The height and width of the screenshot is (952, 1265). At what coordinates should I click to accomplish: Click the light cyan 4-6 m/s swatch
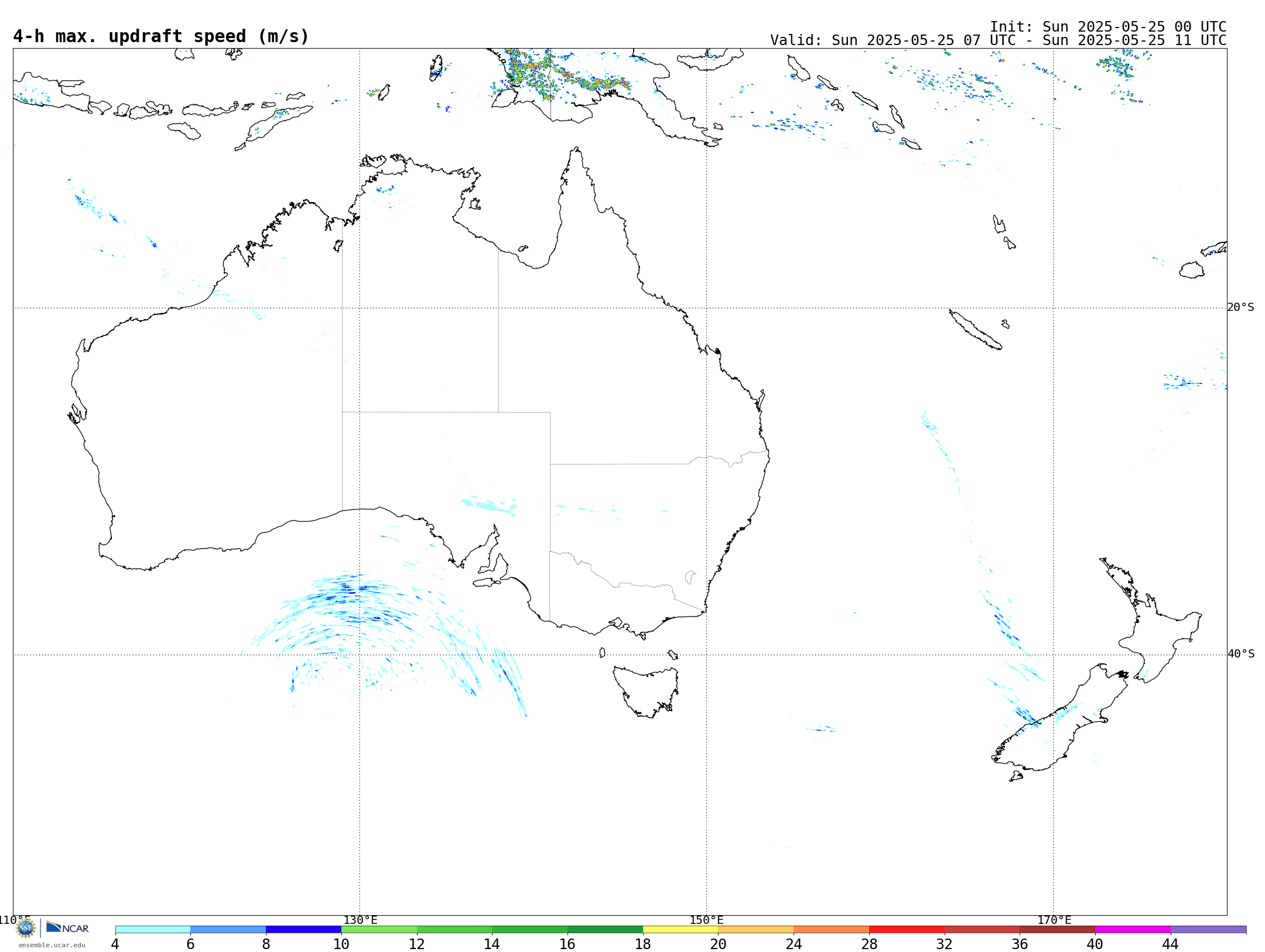[153, 929]
